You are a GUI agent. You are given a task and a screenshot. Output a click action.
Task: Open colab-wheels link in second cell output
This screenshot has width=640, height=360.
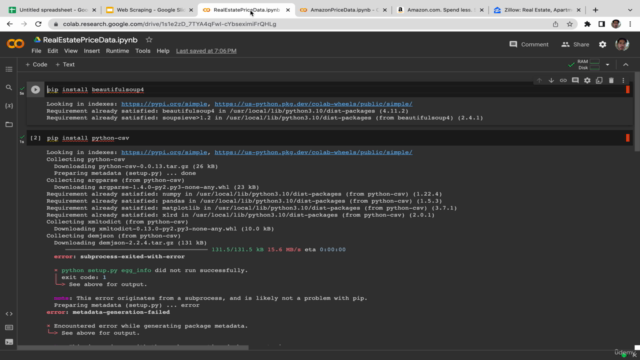pos(313,152)
